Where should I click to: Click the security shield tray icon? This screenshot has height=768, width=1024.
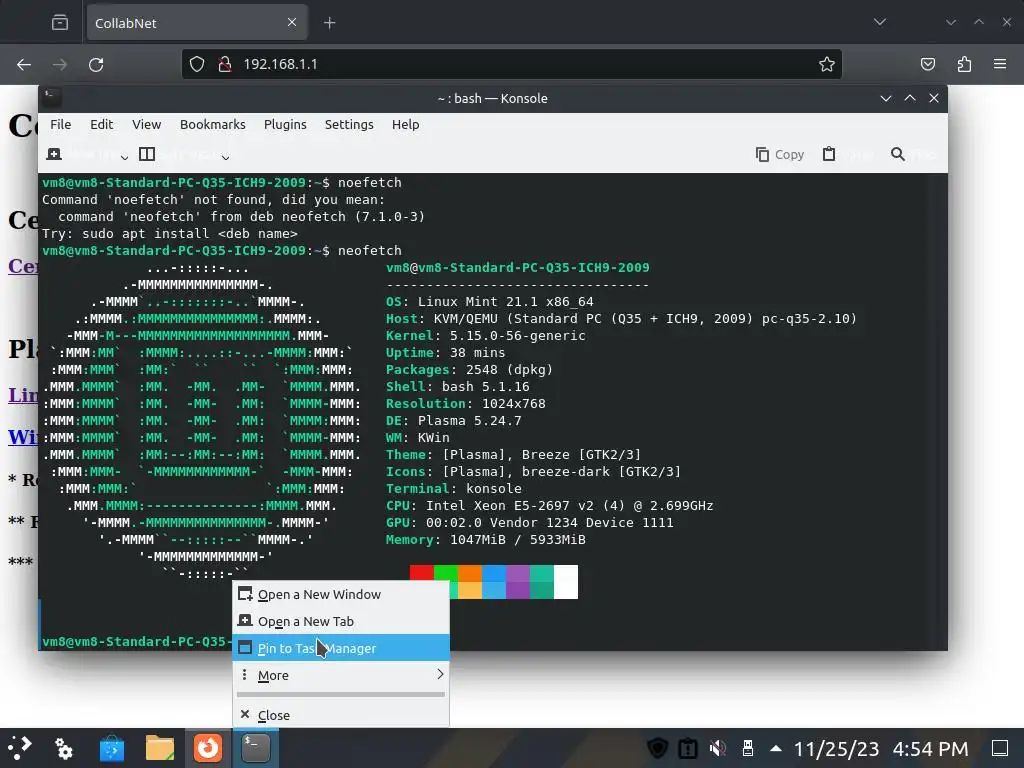[x=658, y=748]
